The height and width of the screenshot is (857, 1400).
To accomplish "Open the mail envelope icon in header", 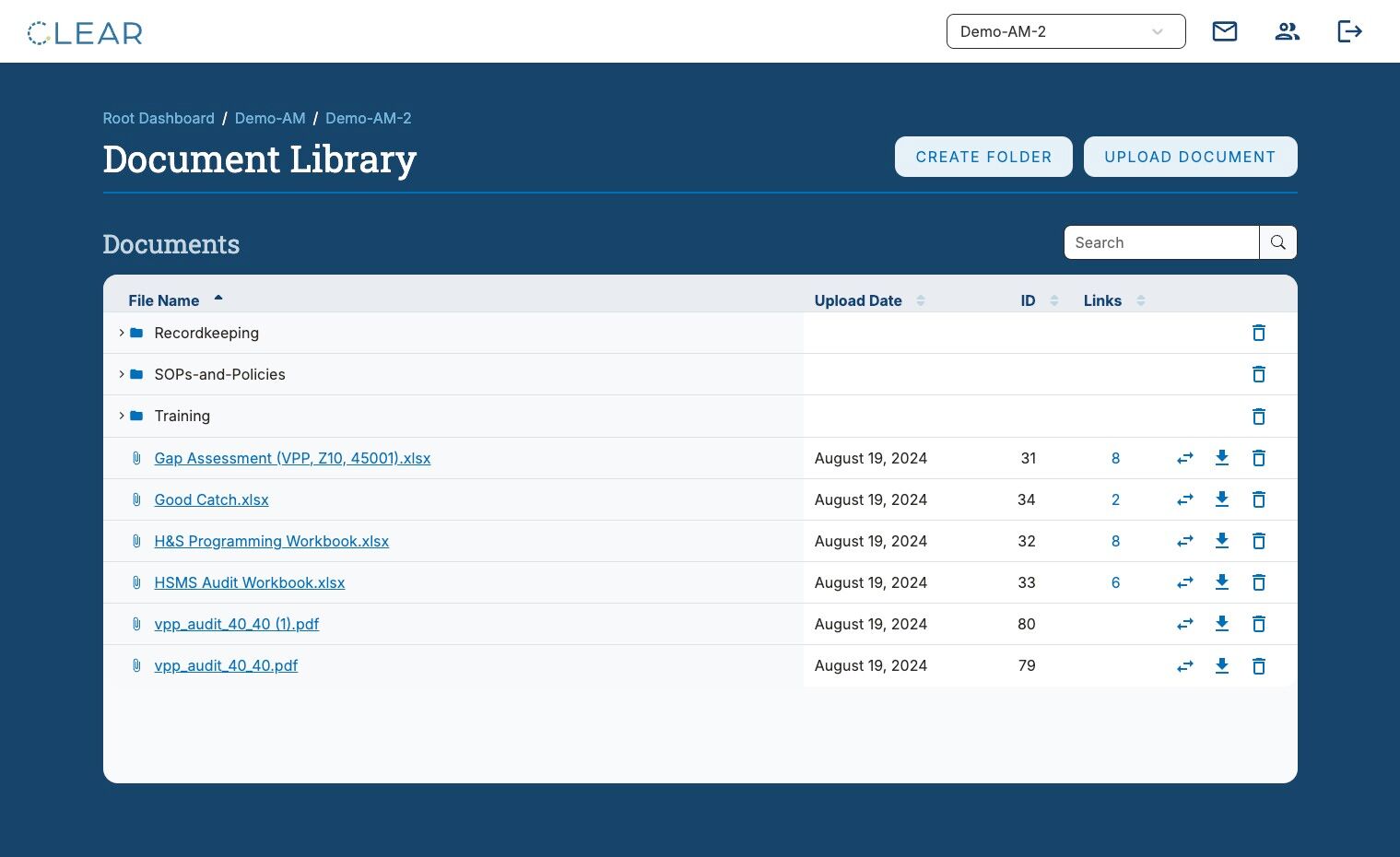I will coord(1224,31).
